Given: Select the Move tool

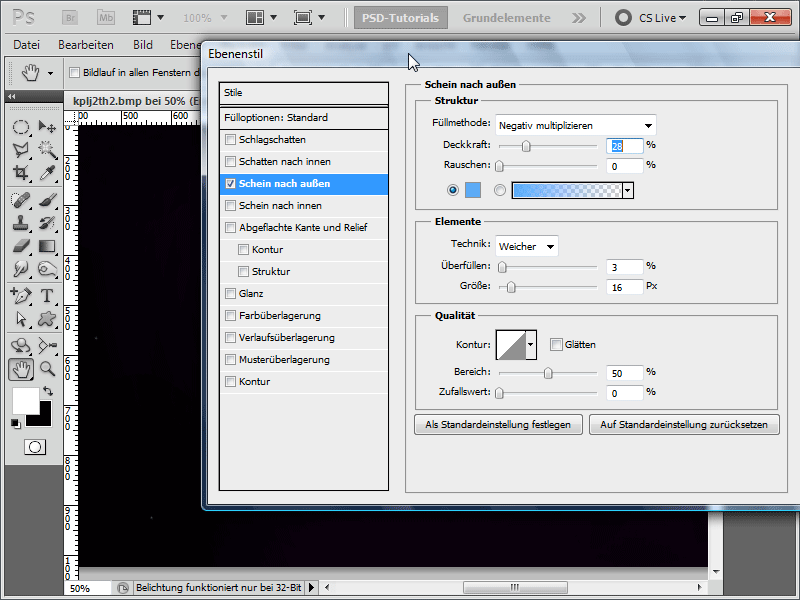Looking at the screenshot, I should pos(47,127).
